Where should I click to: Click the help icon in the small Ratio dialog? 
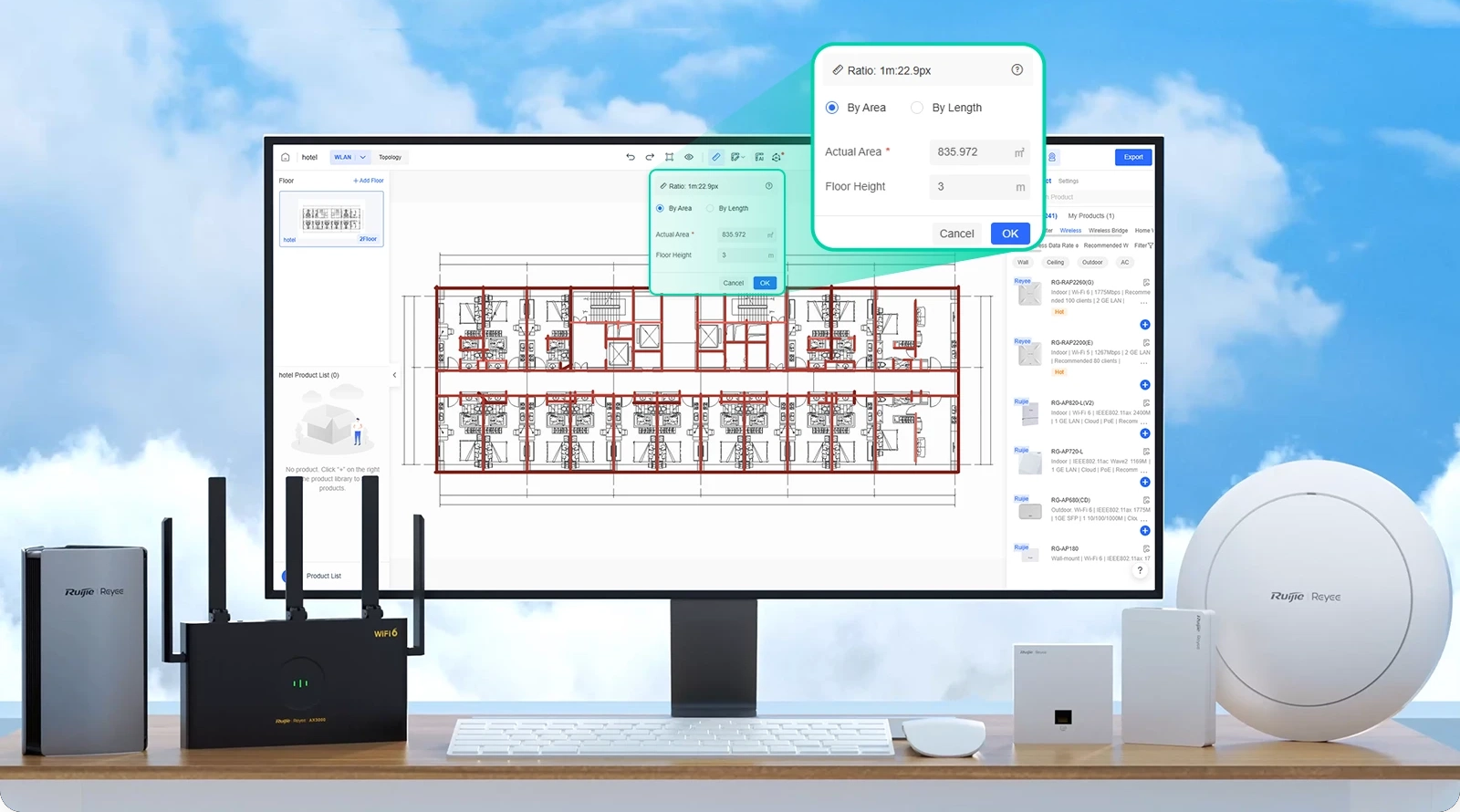tap(768, 185)
